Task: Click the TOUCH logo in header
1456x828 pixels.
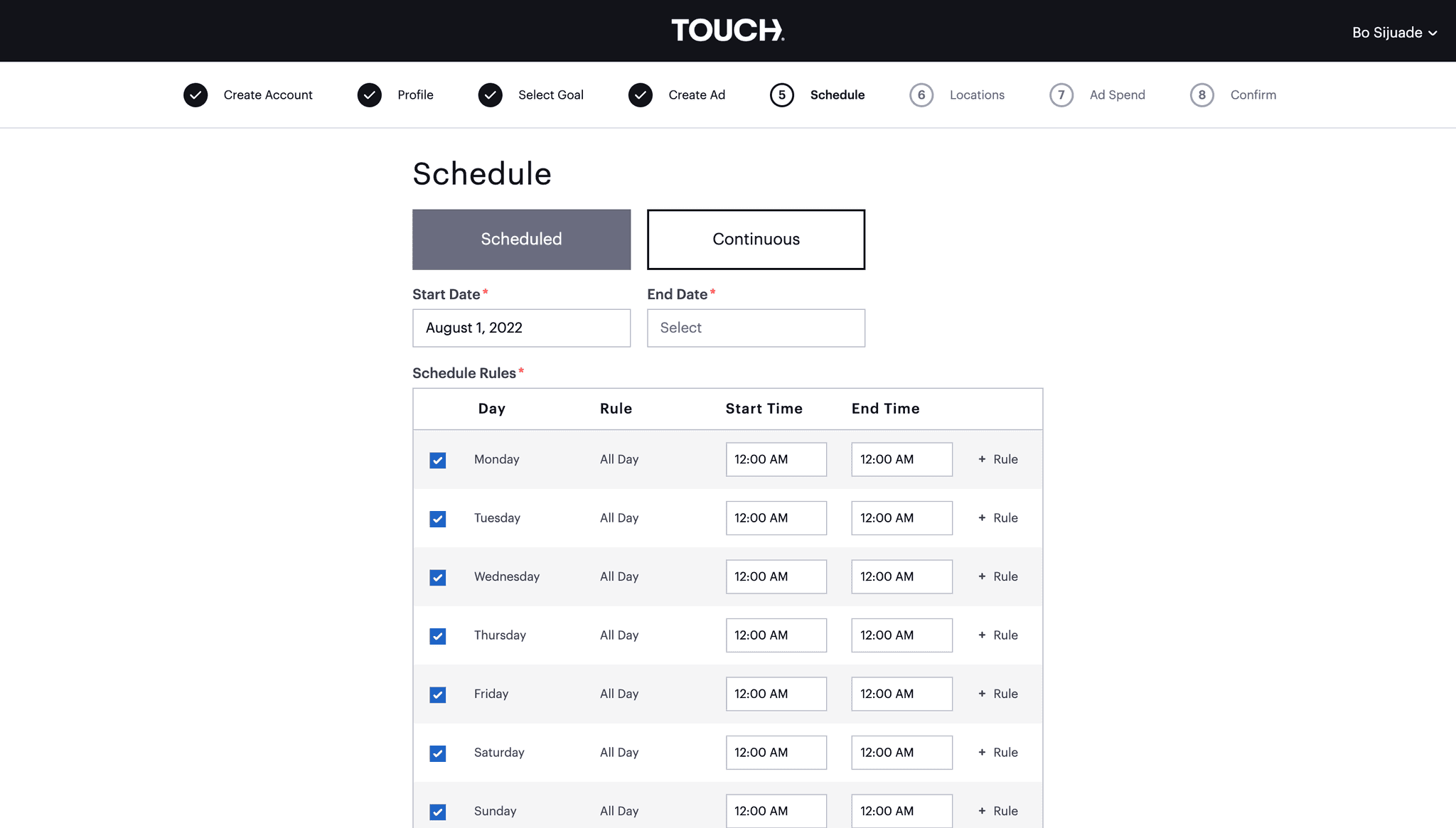Action: (x=728, y=31)
